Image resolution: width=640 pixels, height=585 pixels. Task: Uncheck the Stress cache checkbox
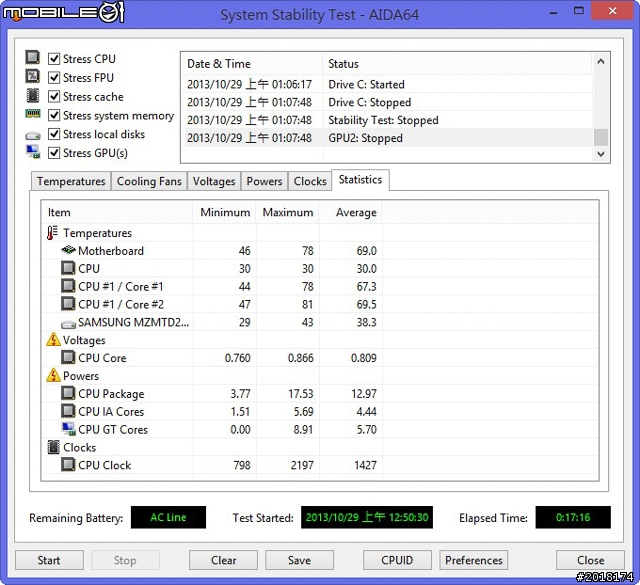click(54, 96)
